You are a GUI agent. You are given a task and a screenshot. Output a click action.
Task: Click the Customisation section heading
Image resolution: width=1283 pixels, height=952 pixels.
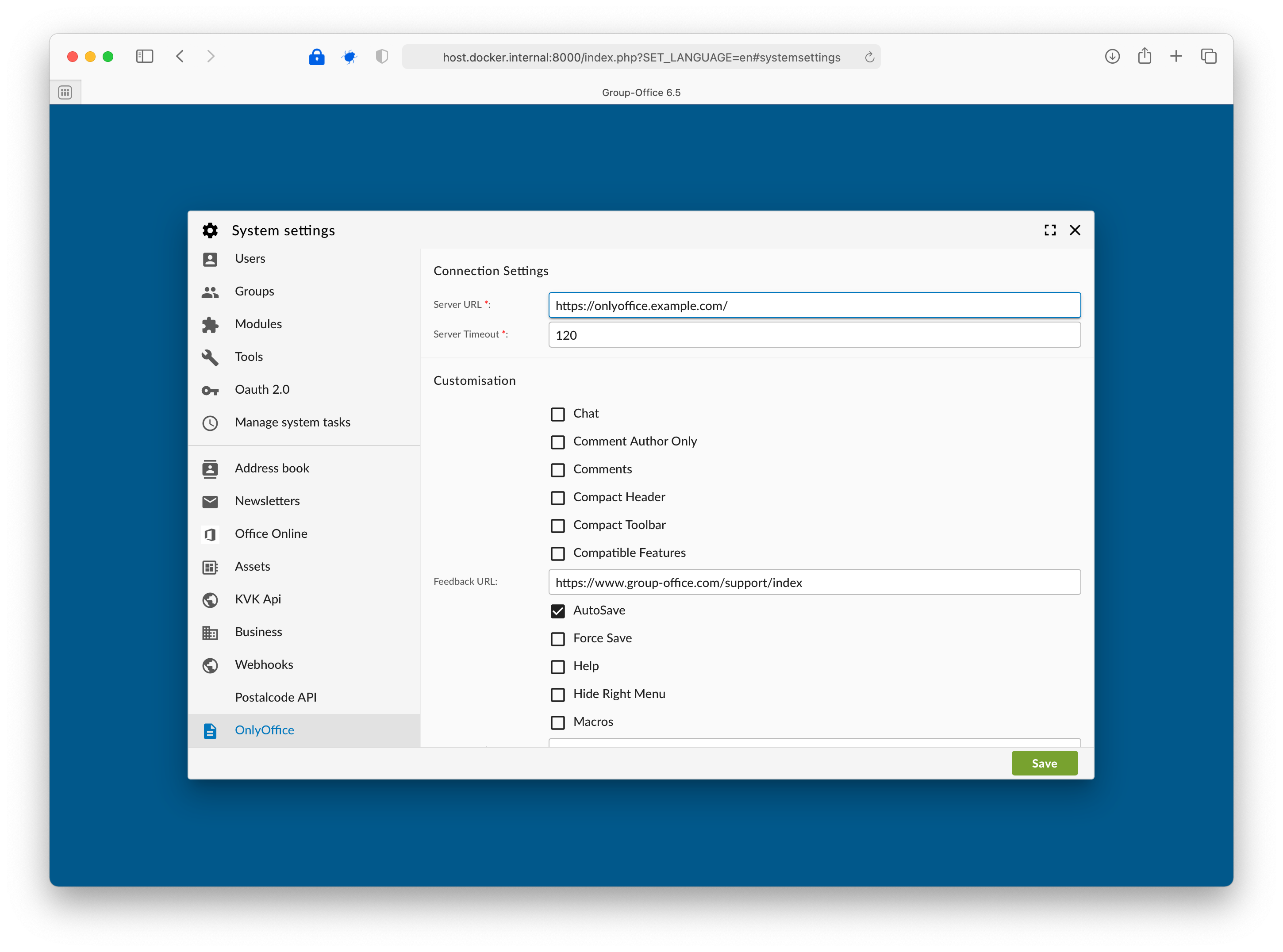[x=474, y=381]
